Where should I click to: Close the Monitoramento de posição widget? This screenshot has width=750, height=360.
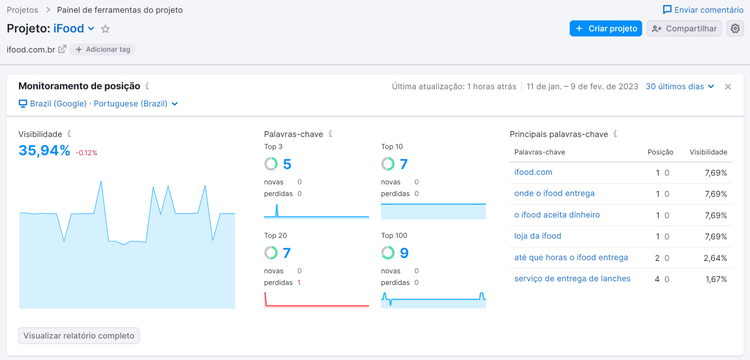[728, 87]
